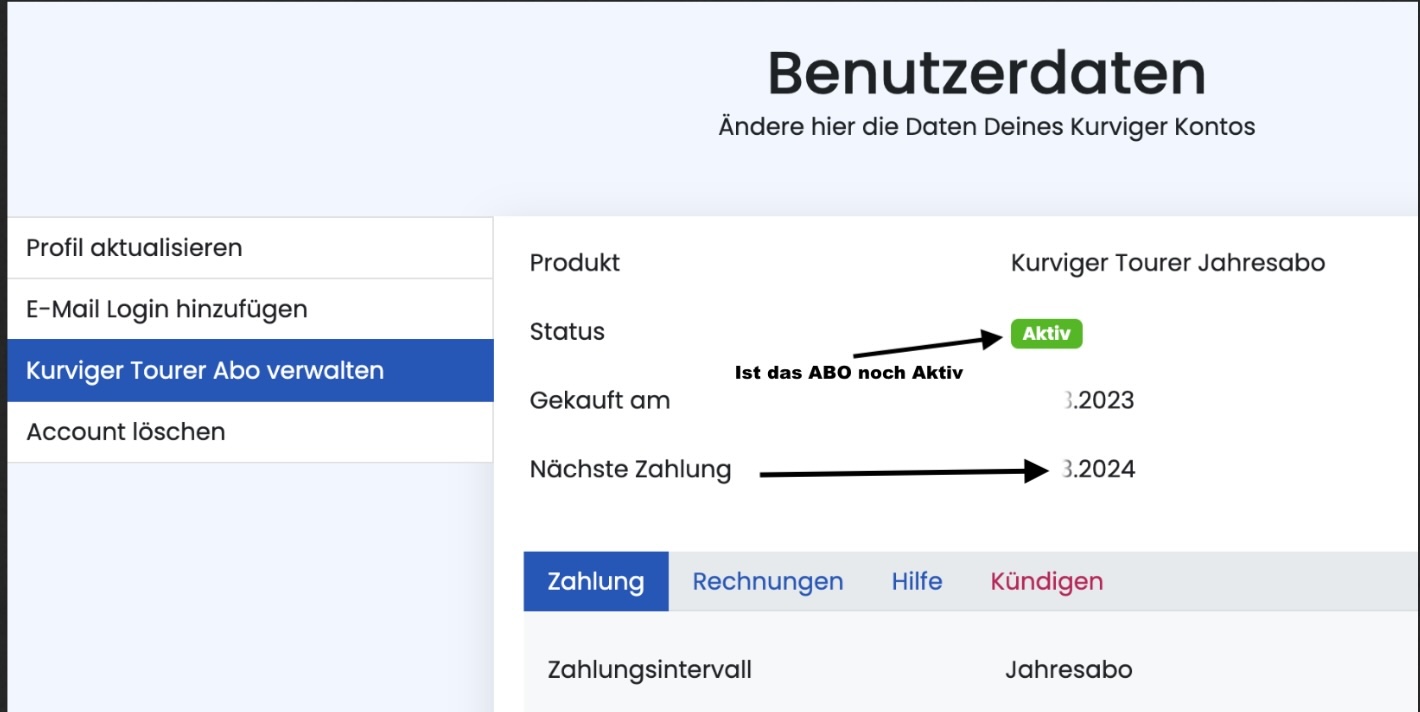The image size is (1420, 712).
Task: Switch to the Hilfe tab
Action: 916,581
